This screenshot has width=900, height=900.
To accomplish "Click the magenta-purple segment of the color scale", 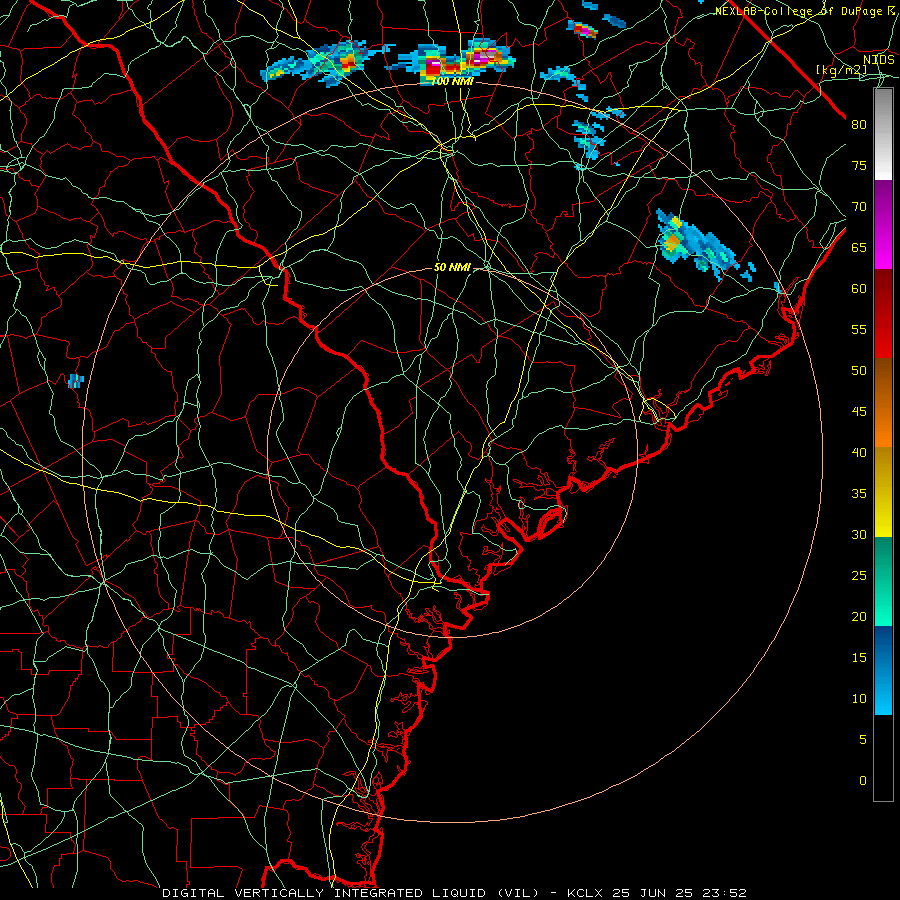I will tap(883, 224).
